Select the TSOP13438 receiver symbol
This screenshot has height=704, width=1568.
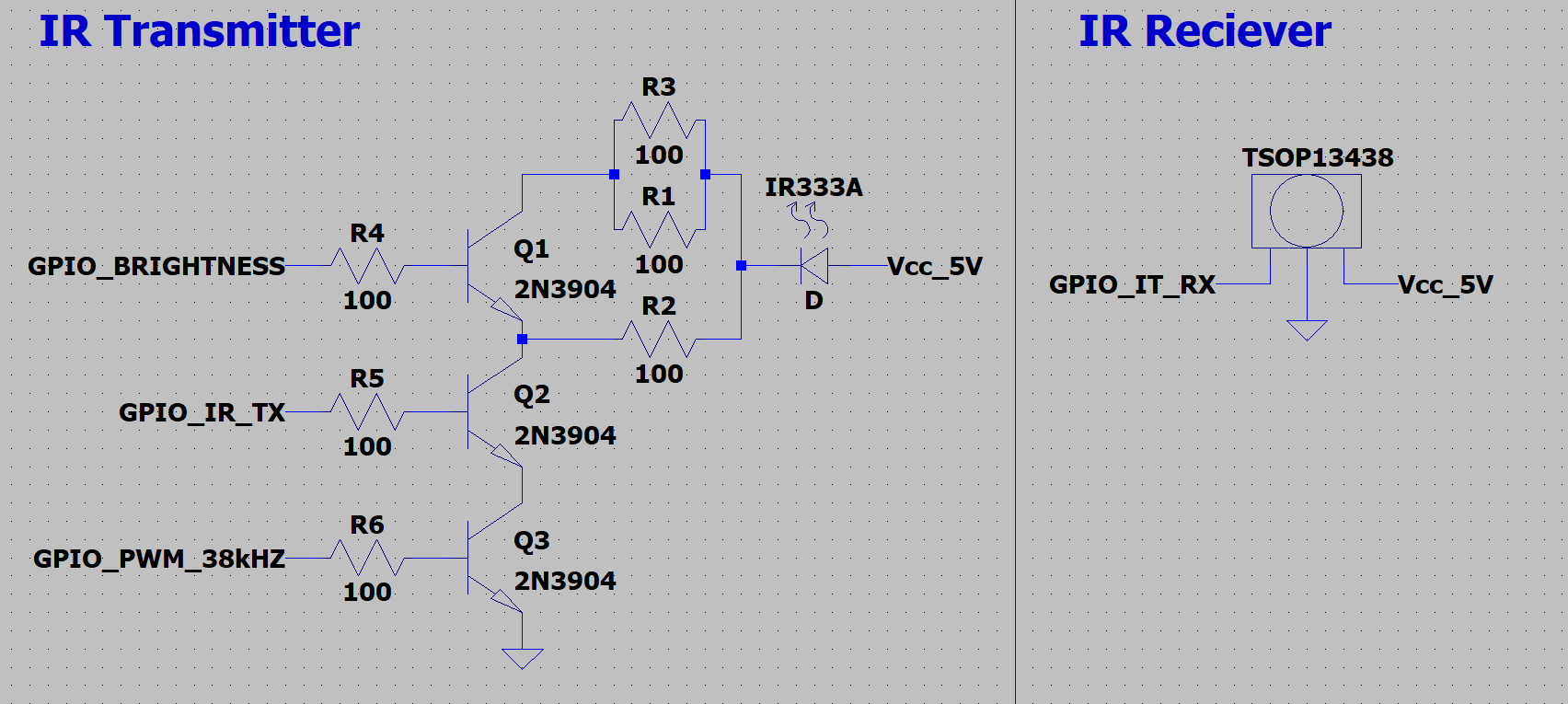click(1307, 211)
